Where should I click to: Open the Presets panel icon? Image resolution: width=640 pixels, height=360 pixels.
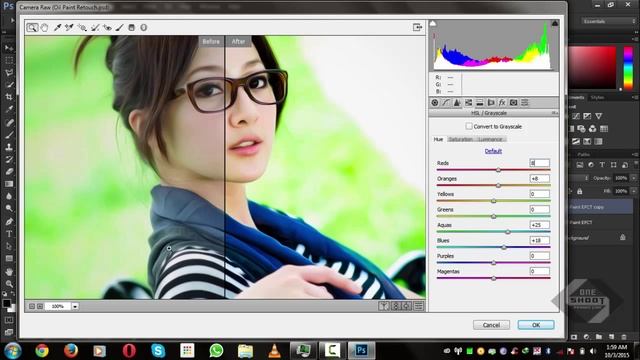[525, 102]
